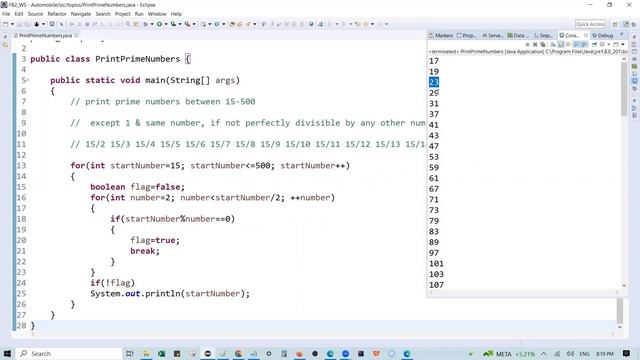The width and height of the screenshot is (640, 360).
Task: Expand the Debug dropdown arrow in toolbar
Action: pyautogui.click(x=152, y=24)
